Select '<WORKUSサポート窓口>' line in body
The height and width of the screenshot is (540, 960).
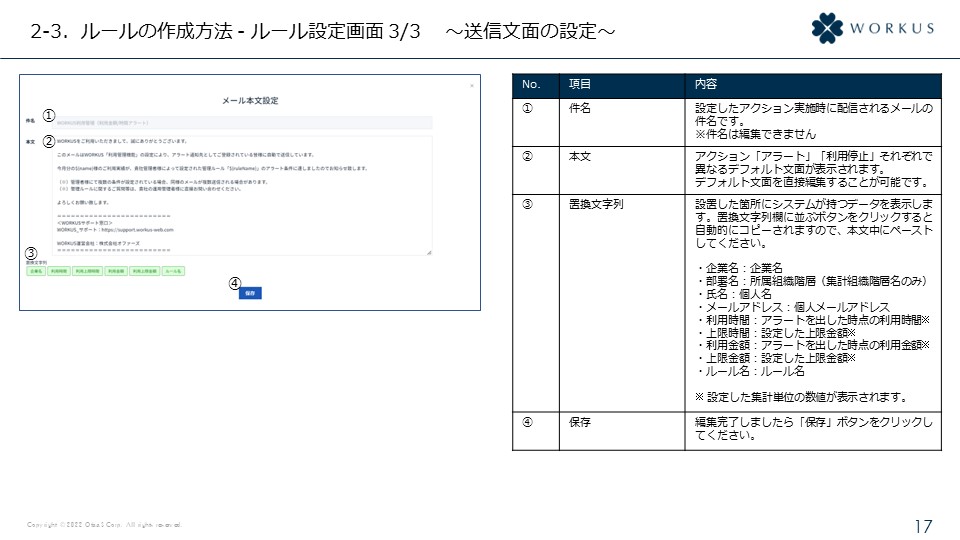click(84, 223)
